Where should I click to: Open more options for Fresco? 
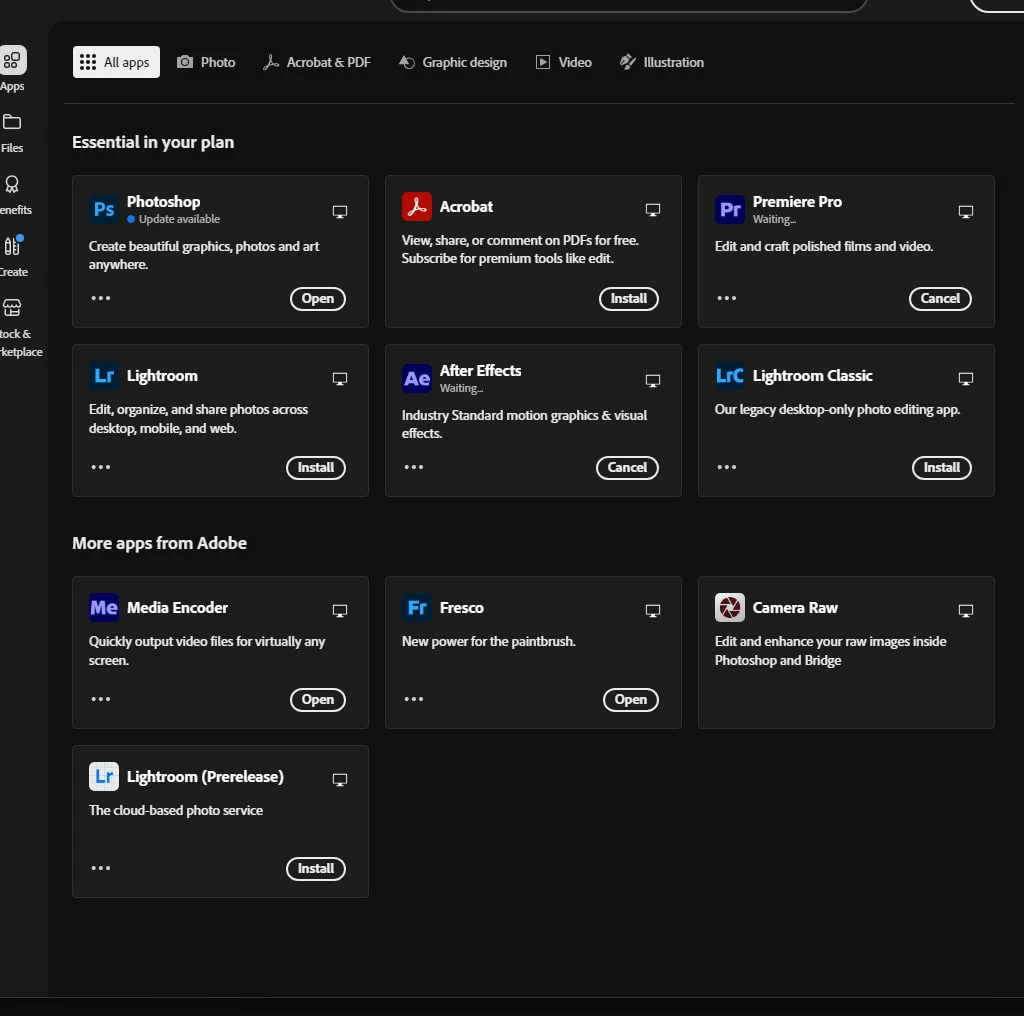point(413,699)
